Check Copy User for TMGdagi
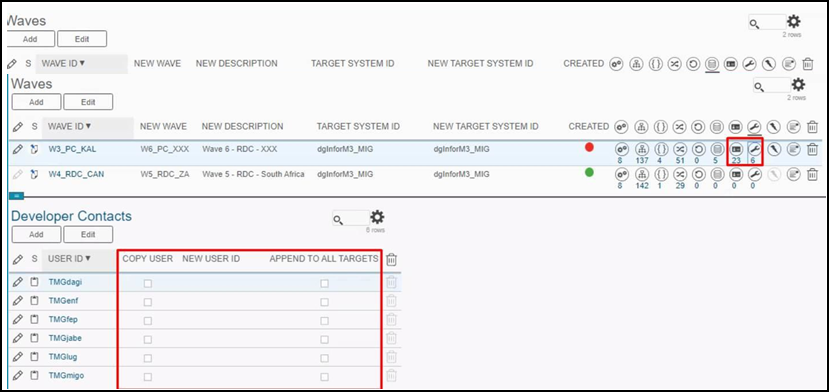The height and width of the screenshot is (392, 829). tap(148, 284)
